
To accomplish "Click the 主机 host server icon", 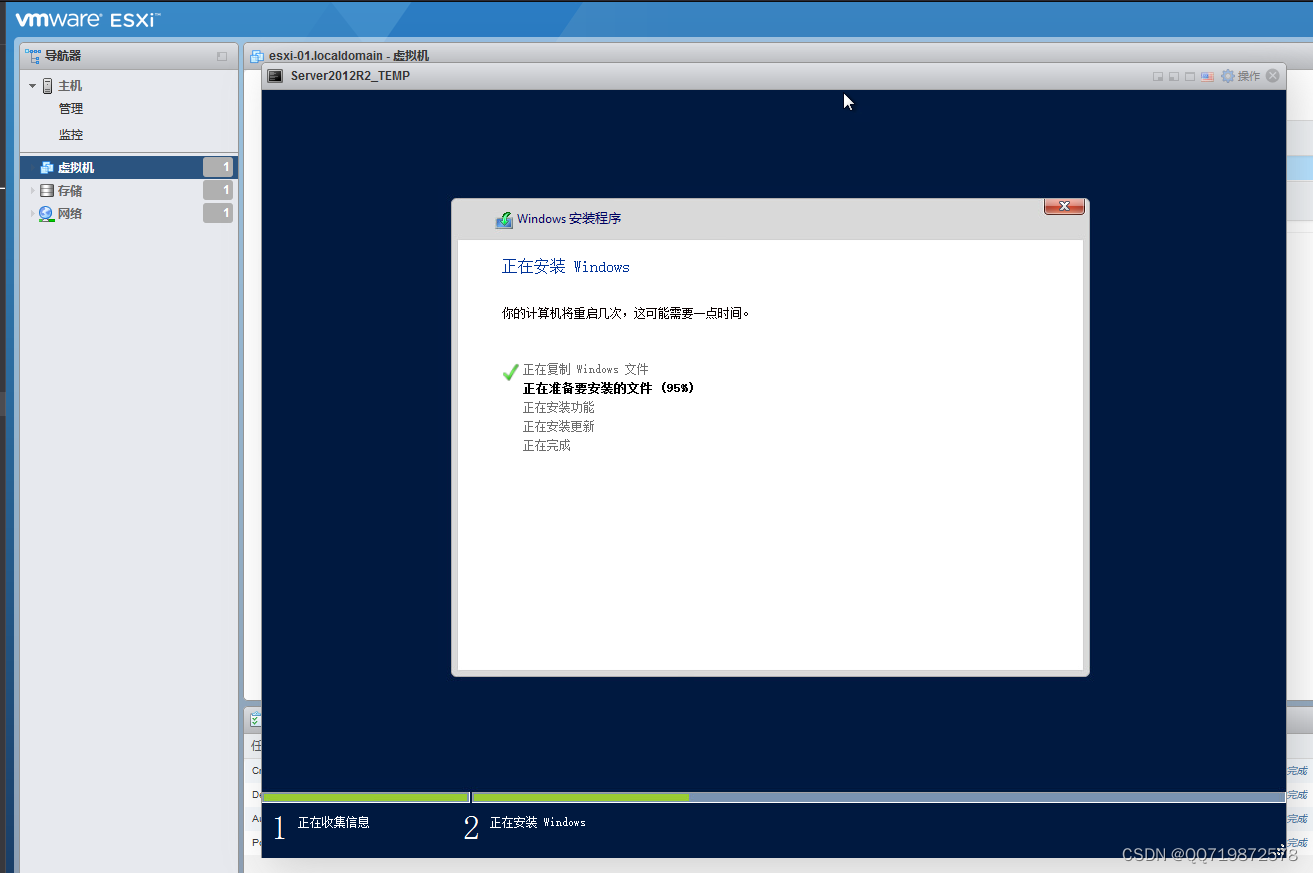I will [47, 86].
